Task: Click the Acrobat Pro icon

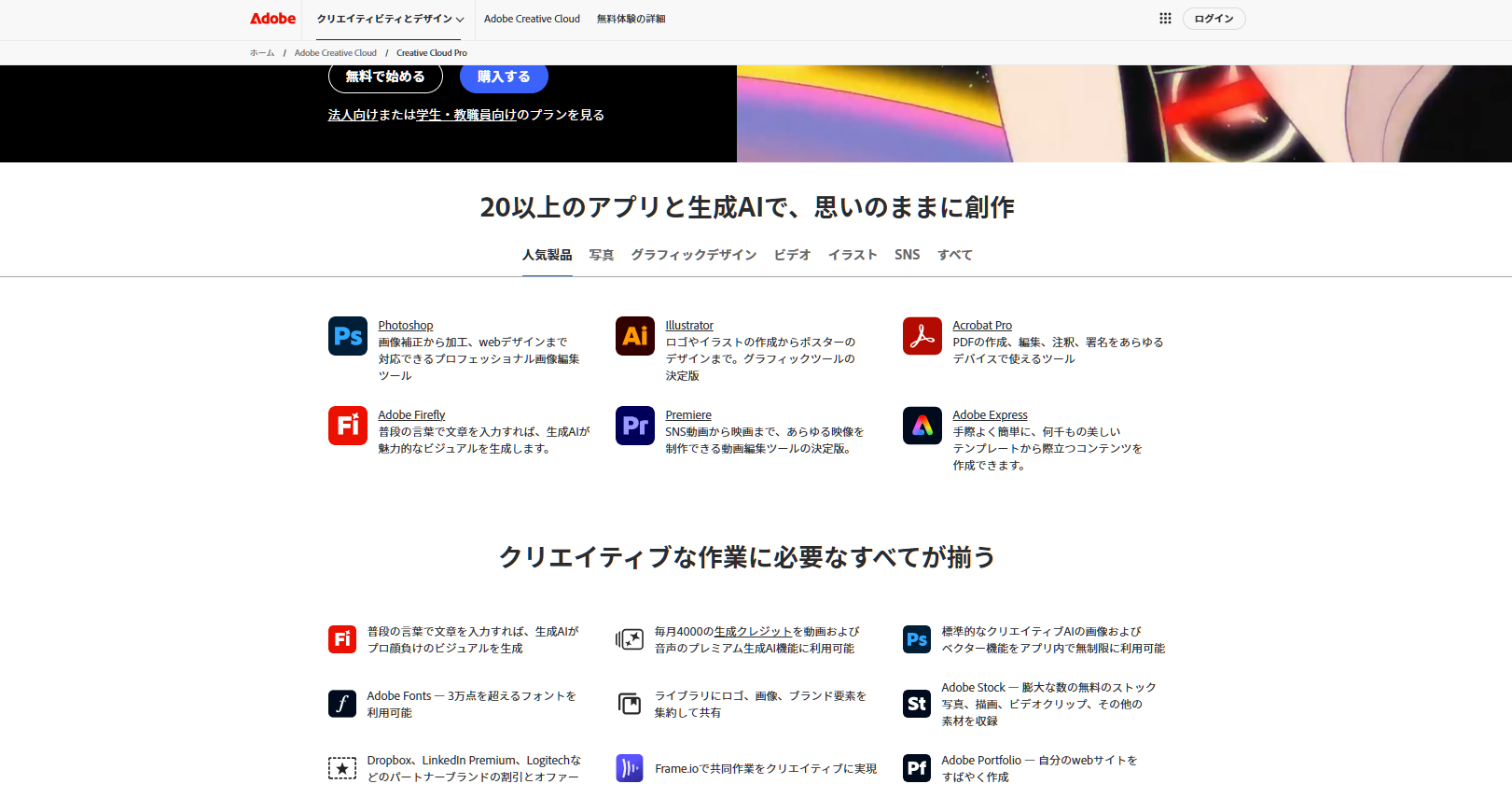Action: tap(922, 336)
